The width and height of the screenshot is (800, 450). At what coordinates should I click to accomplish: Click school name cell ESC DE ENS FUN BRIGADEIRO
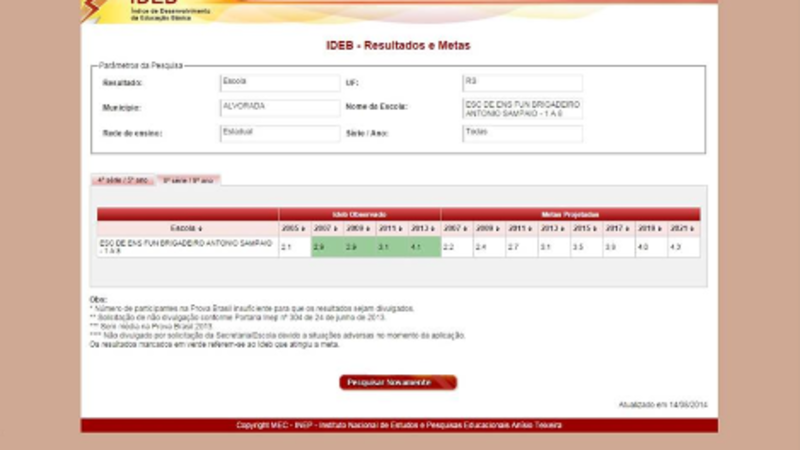point(187,247)
